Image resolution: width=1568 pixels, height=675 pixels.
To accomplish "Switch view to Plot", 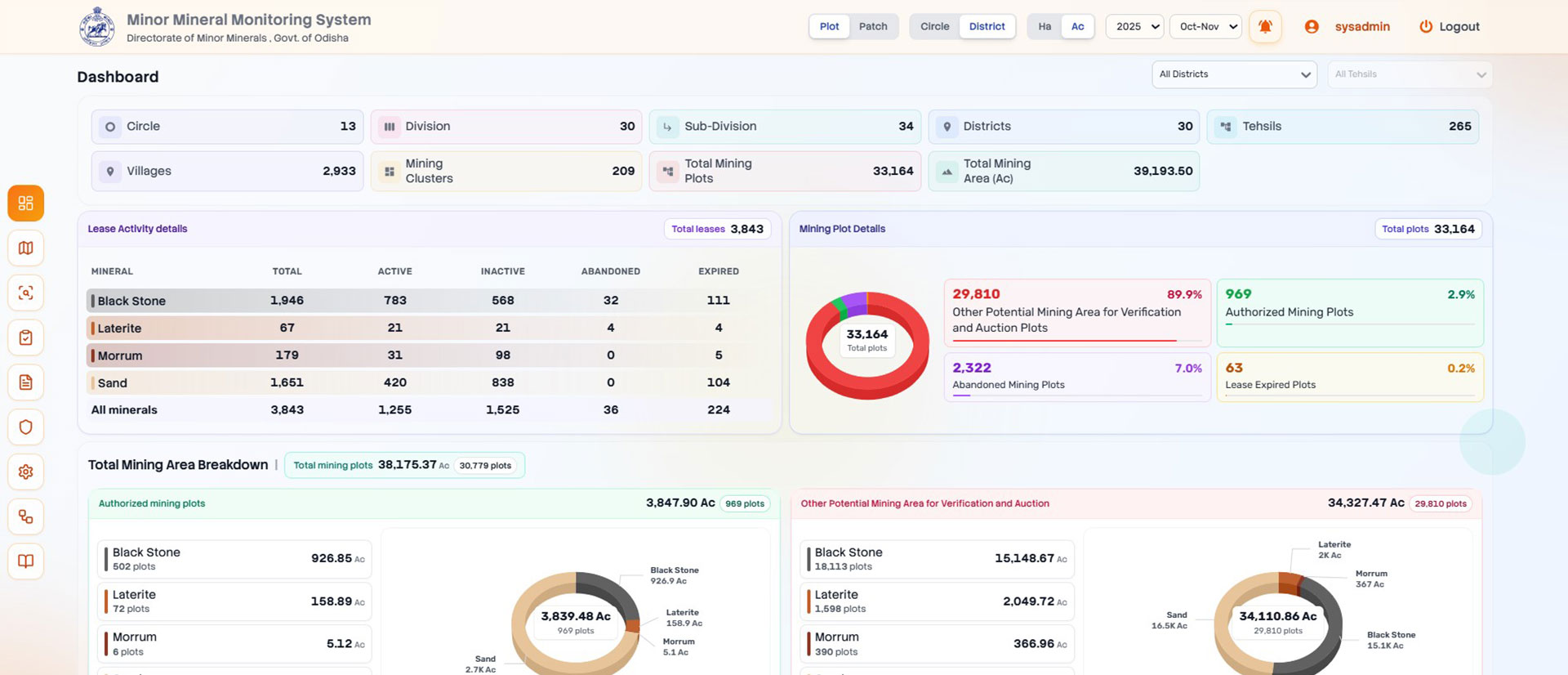I will point(829,26).
